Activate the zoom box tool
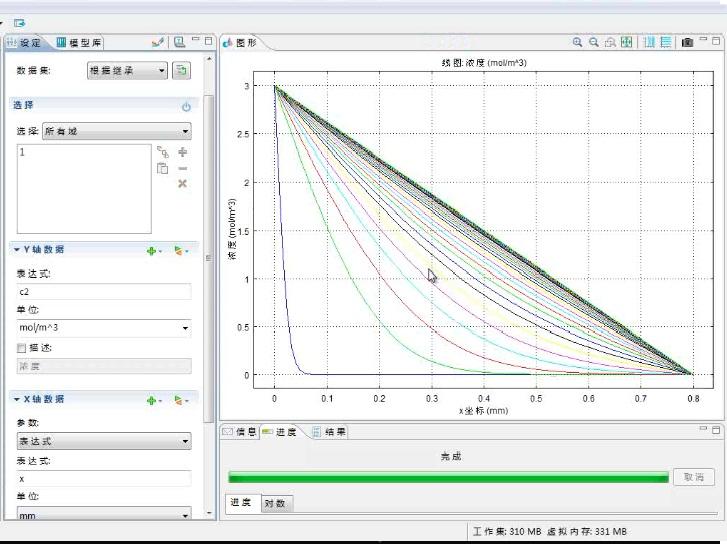Image resolution: width=727 pixels, height=544 pixels. pyautogui.click(x=610, y=42)
